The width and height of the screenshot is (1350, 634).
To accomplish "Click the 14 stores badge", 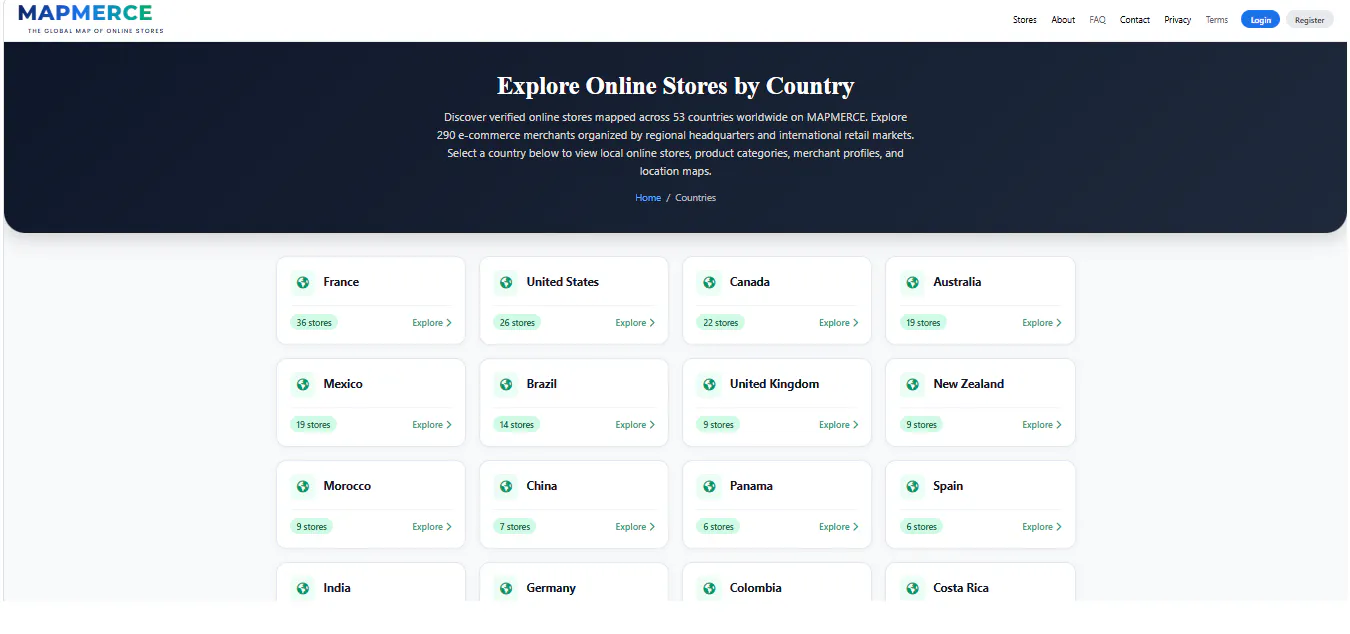I will pos(517,425).
